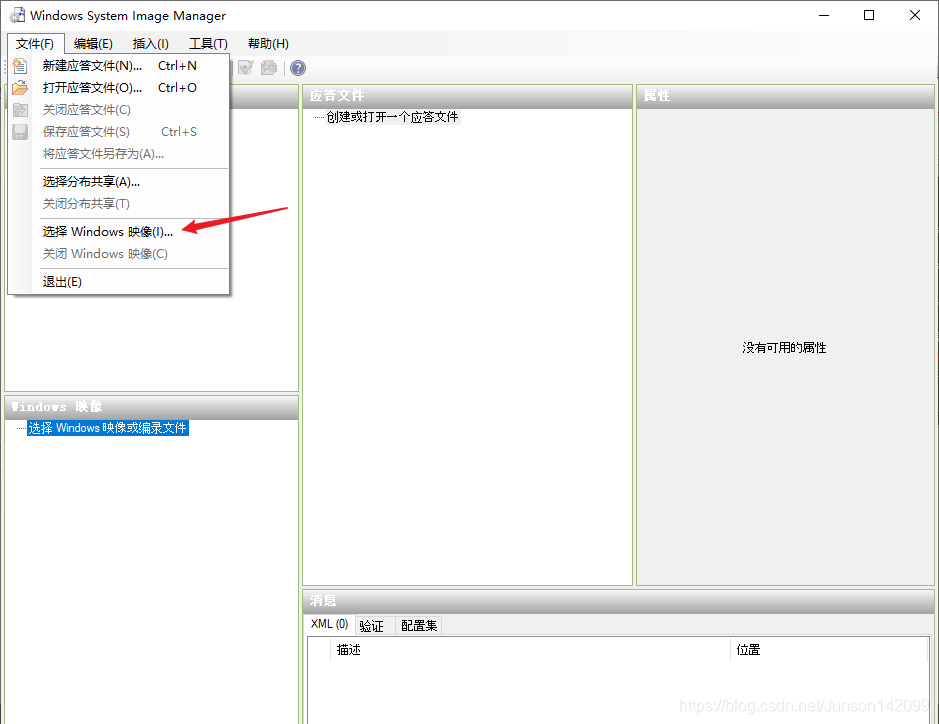This screenshot has height=724, width=939.
Task: Click the grayed 关闭应答文件(C) entry
Action: tap(119, 110)
